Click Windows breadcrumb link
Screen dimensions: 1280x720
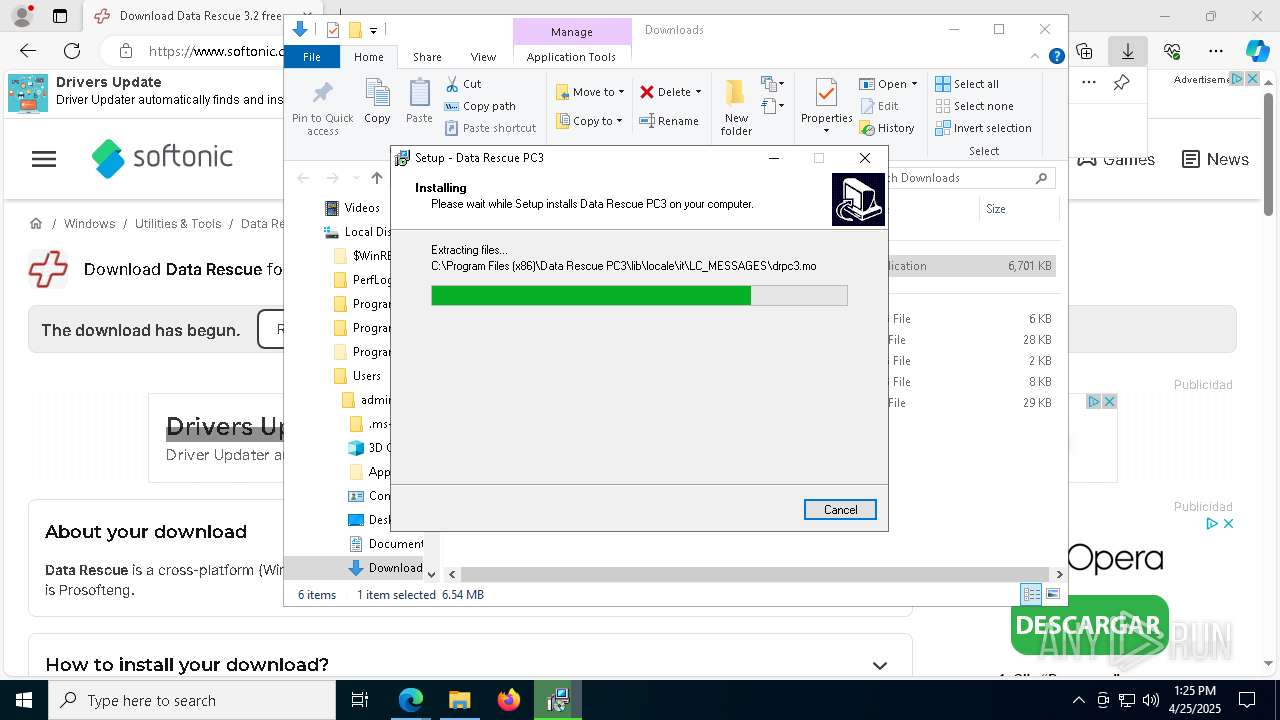coord(89,224)
